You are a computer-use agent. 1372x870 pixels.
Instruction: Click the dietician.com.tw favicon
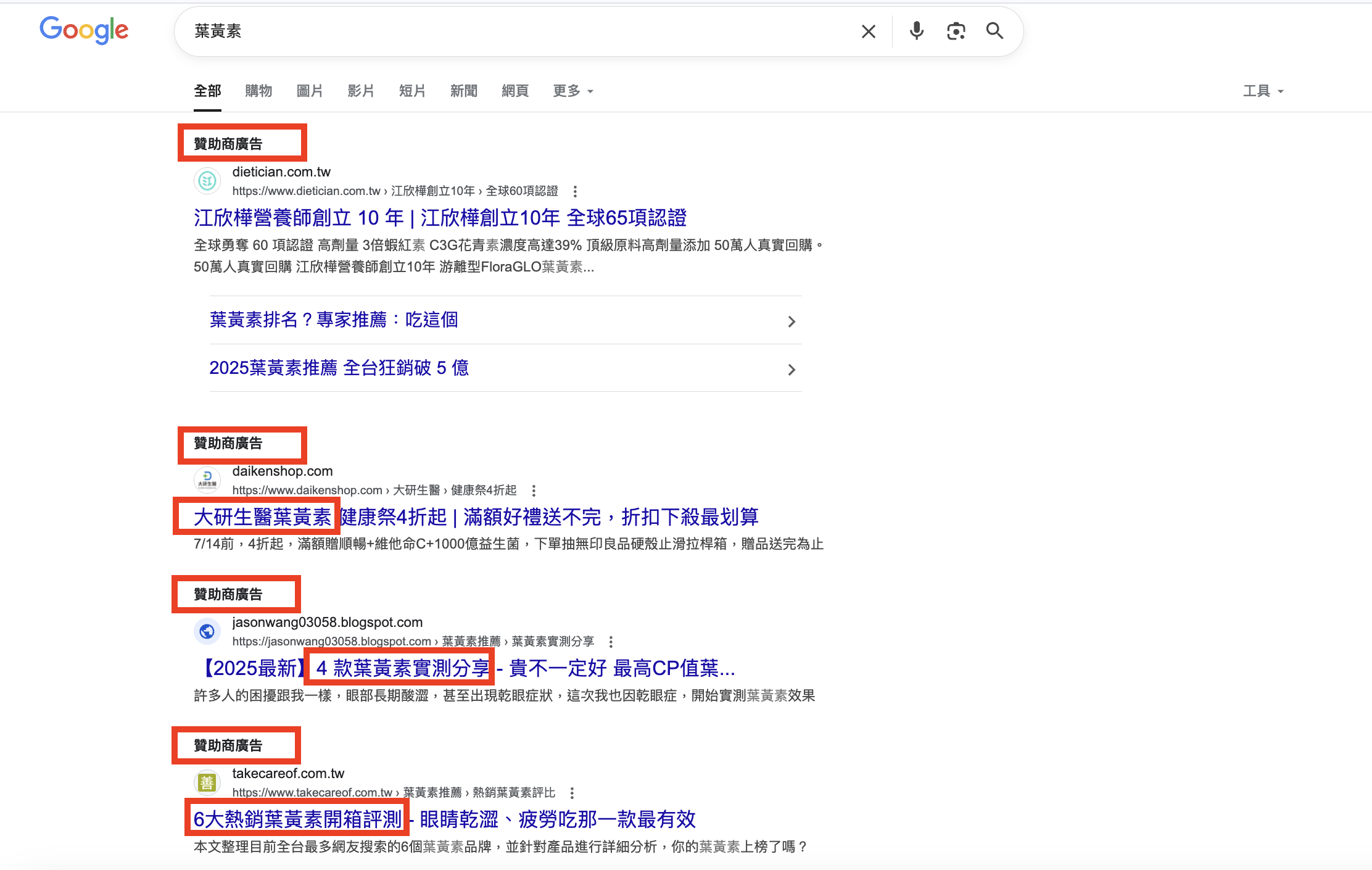(x=207, y=181)
